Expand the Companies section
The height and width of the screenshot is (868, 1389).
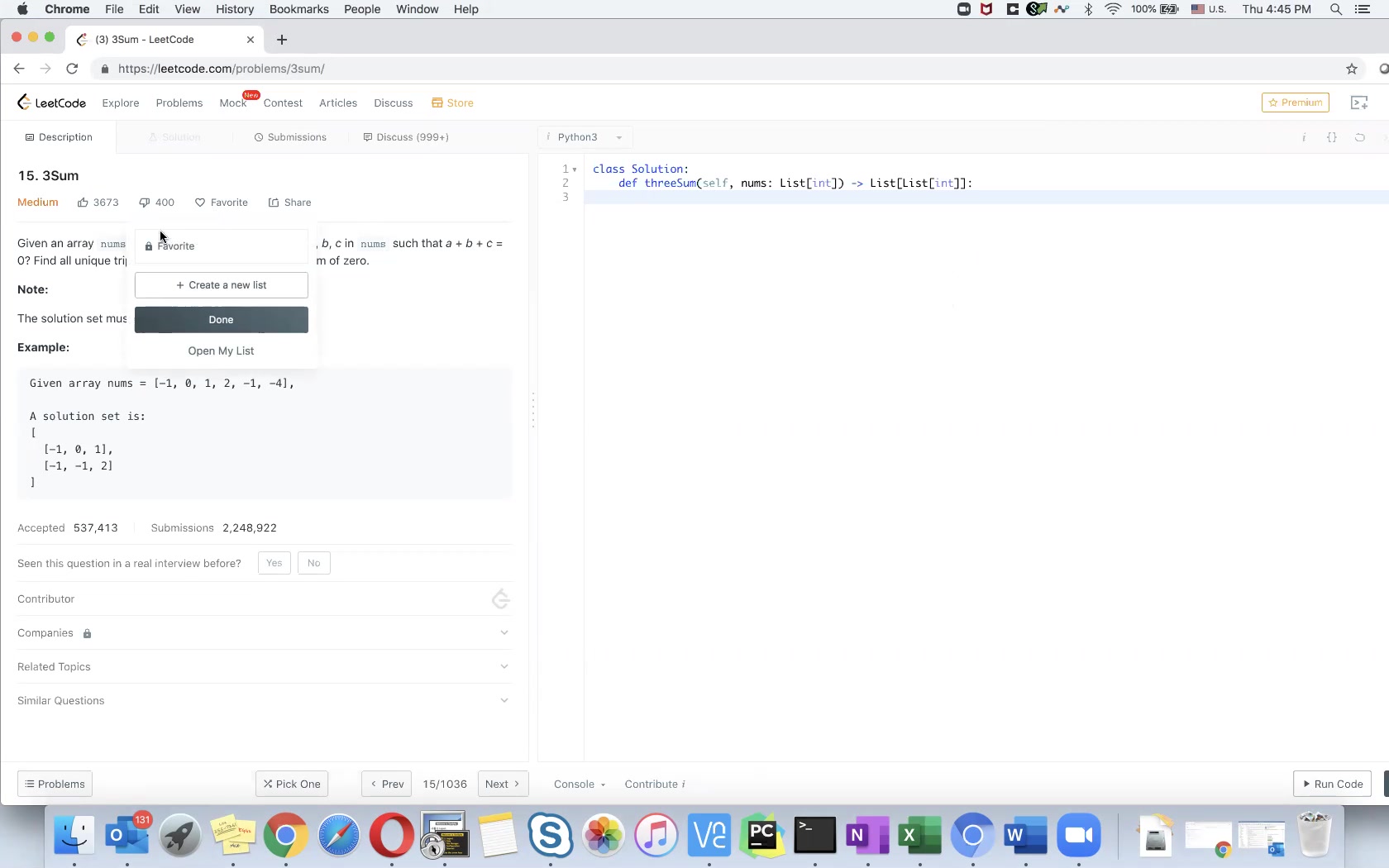tap(265, 633)
